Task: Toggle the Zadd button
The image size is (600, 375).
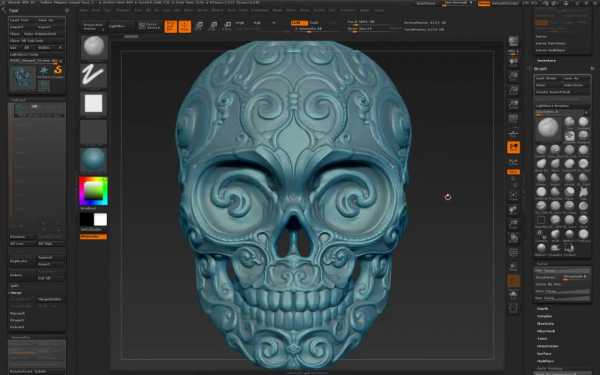Action: pyautogui.click(x=299, y=23)
